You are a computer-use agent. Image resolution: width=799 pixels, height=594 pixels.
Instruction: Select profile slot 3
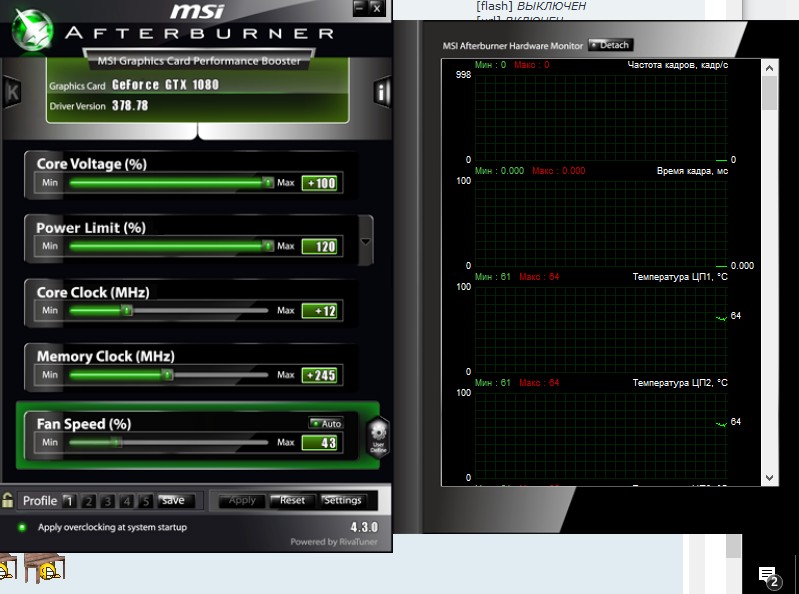click(x=107, y=501)
